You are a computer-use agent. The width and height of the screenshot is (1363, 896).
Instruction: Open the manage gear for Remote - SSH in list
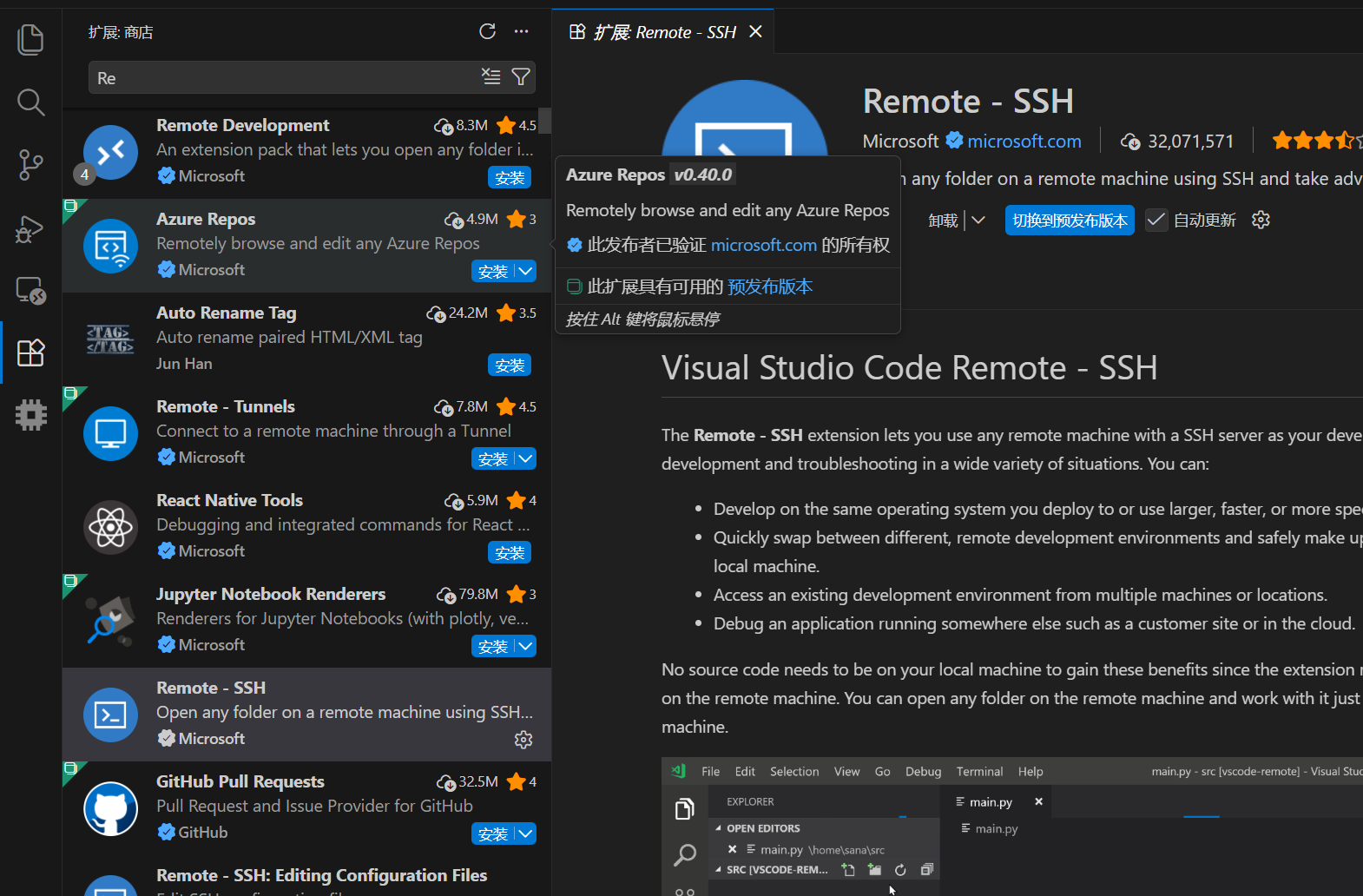point(523,740)
